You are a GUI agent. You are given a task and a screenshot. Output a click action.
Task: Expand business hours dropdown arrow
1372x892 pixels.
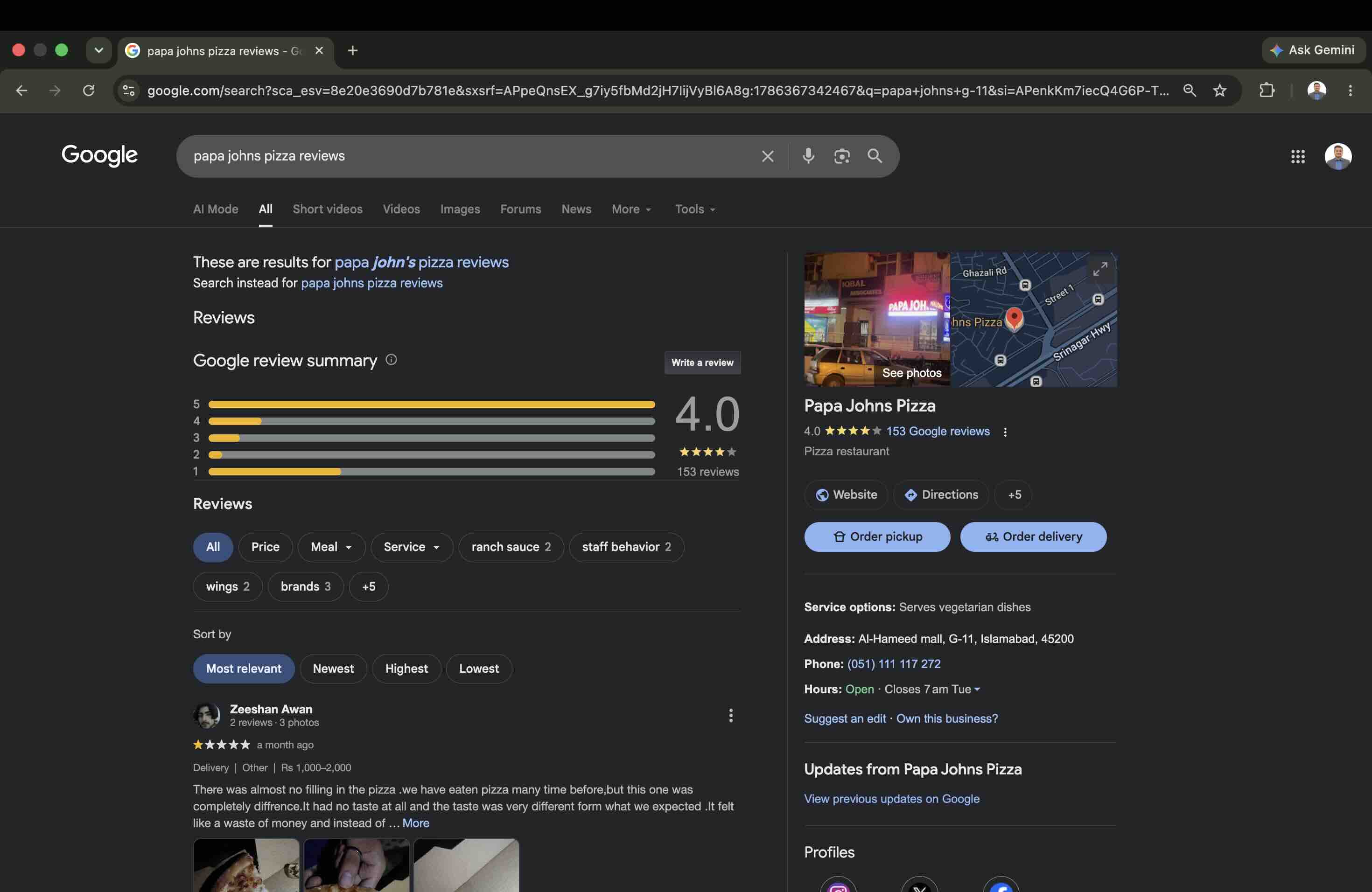(977, 689)
